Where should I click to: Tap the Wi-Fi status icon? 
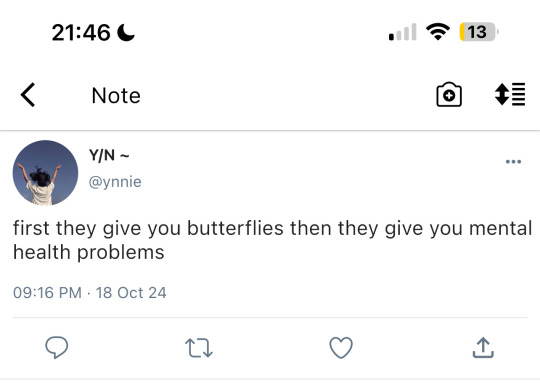pyautogui.click(x=438, y=32)
